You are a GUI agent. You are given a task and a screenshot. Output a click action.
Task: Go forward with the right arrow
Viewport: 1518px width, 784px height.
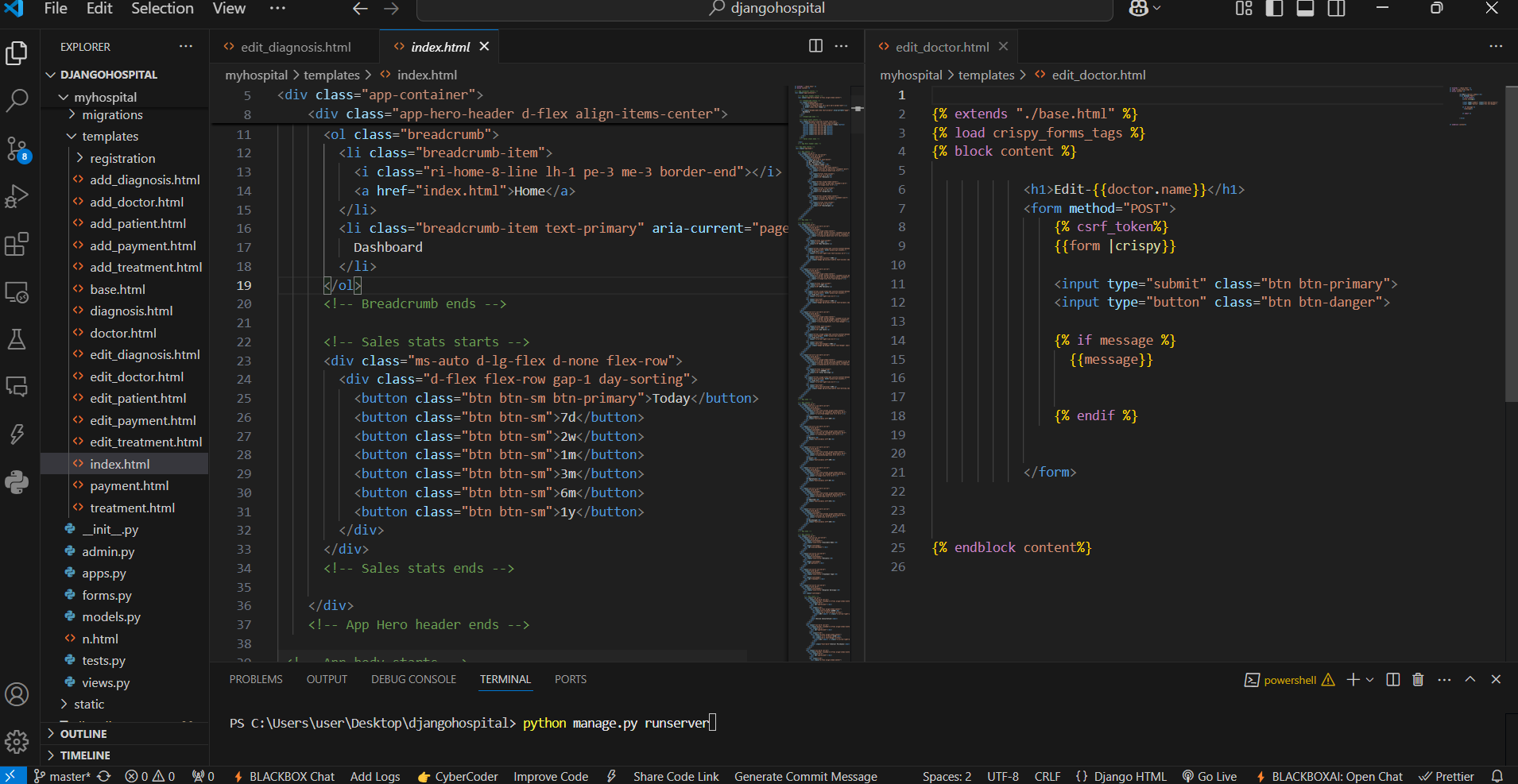tap(391, 9)
